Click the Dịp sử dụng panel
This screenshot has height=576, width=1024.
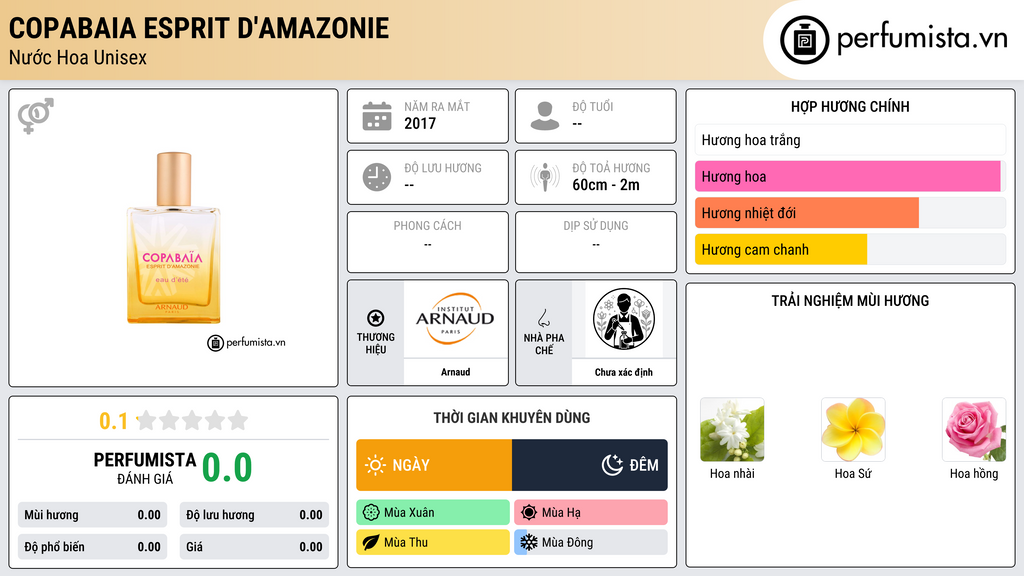596,242
